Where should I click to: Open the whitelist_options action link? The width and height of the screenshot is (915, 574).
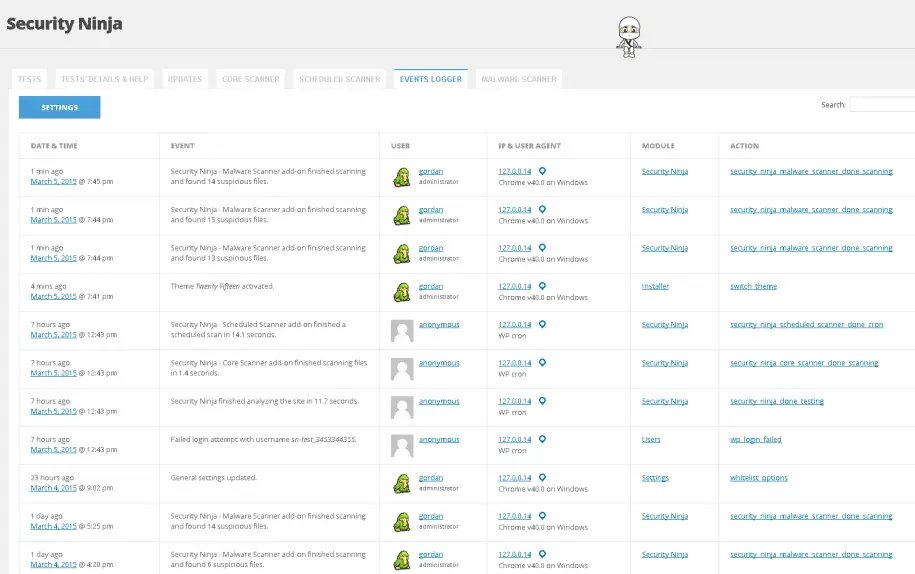759,478
